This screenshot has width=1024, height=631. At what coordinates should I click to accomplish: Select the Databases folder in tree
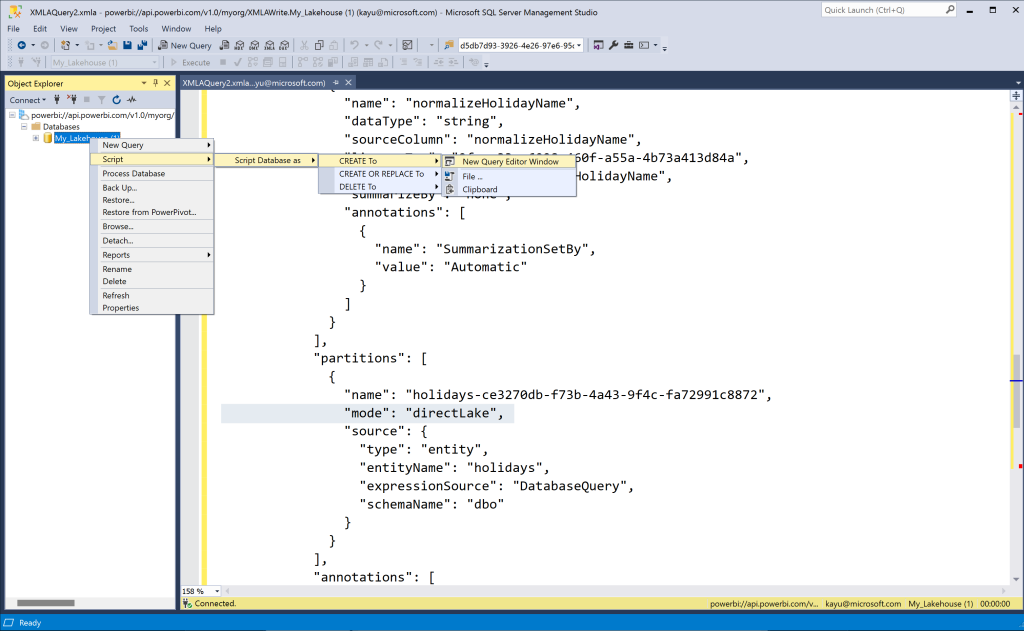click(x=61, y=127)
